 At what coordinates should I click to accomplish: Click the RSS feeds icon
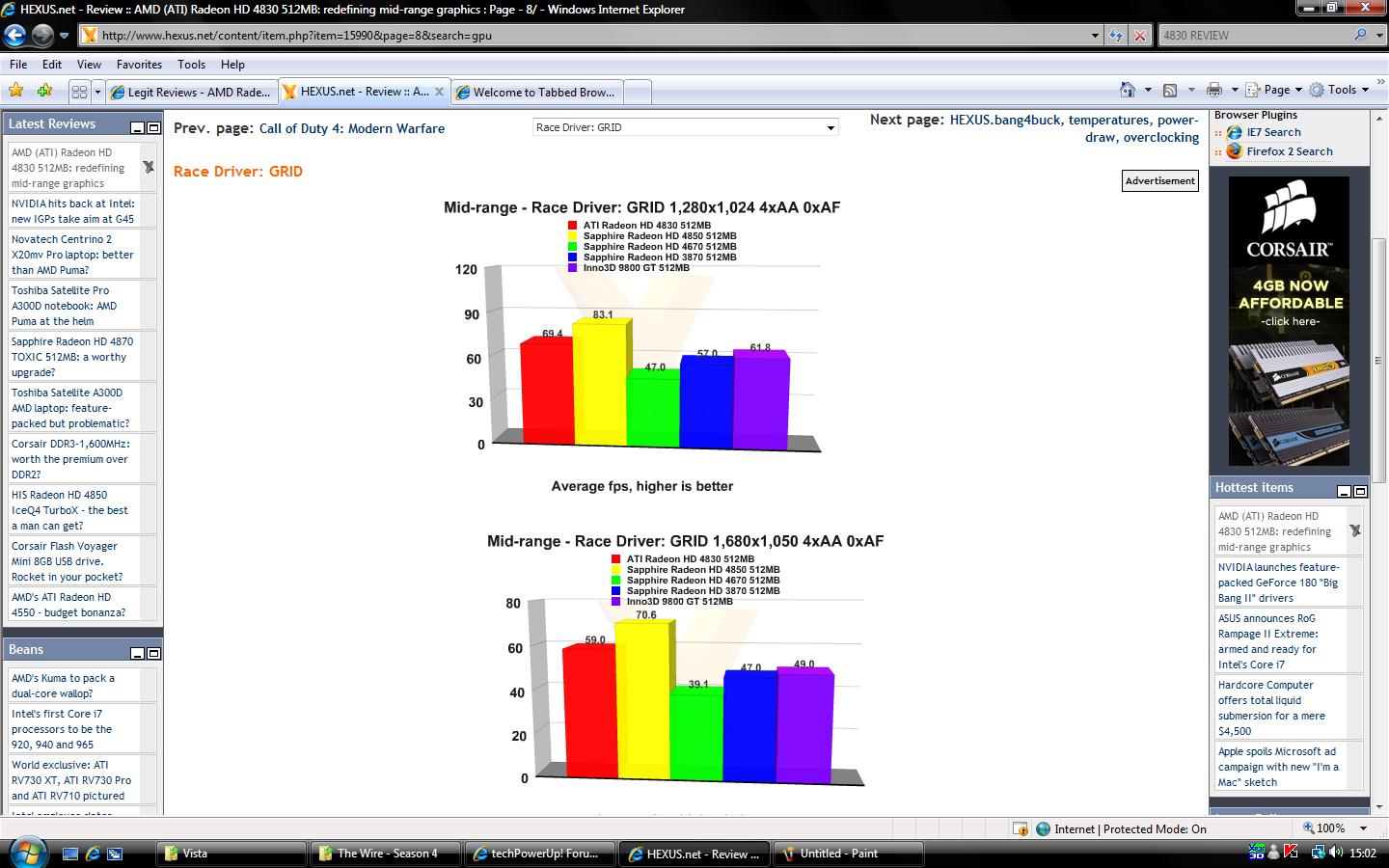(1170, 90)
